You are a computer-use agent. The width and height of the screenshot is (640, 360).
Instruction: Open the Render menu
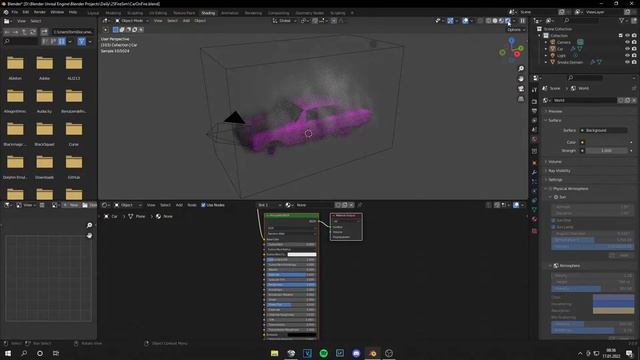pos(40,12)
